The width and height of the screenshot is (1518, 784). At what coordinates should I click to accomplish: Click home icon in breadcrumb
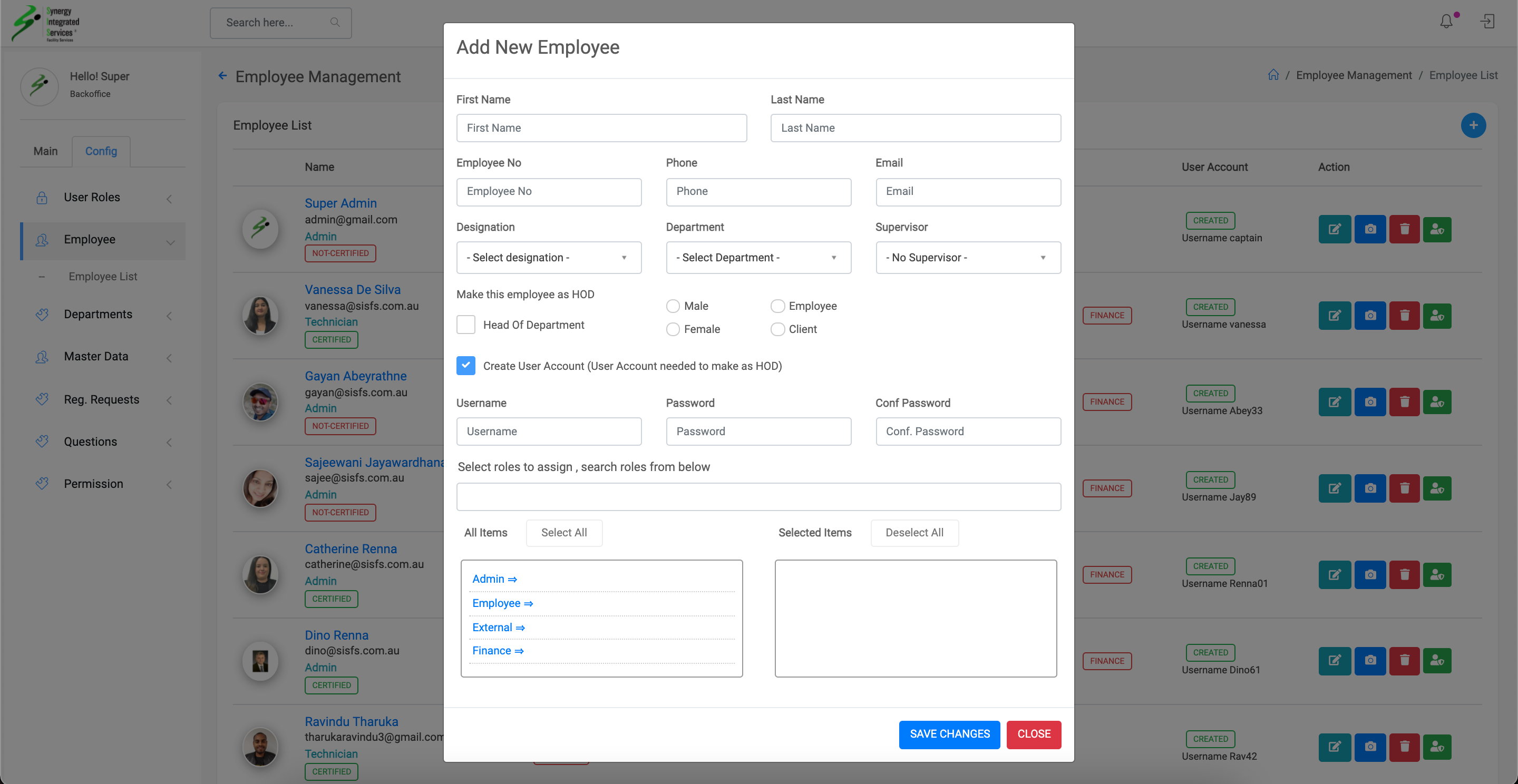coord(1273,75)
